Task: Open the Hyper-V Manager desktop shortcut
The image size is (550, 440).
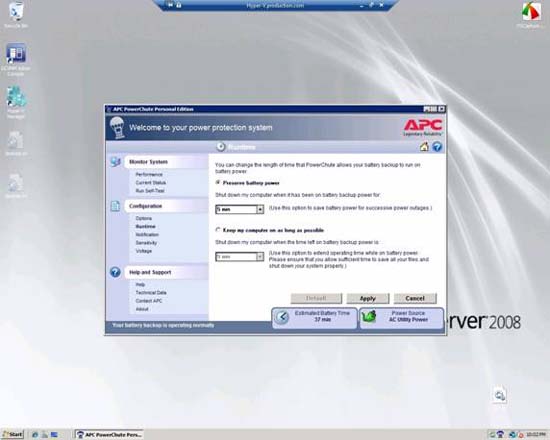Action: (16, 102)
